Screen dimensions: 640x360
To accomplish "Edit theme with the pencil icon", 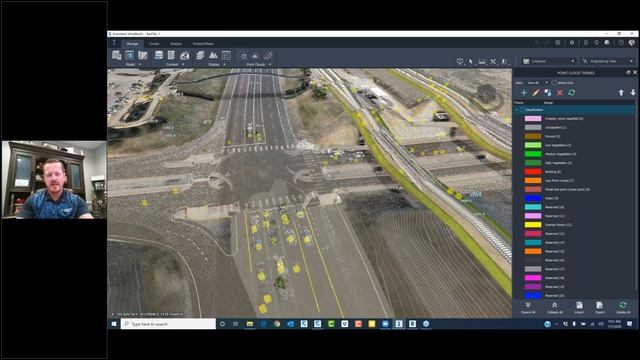I will pyautogui.click(x=536, y=93).
